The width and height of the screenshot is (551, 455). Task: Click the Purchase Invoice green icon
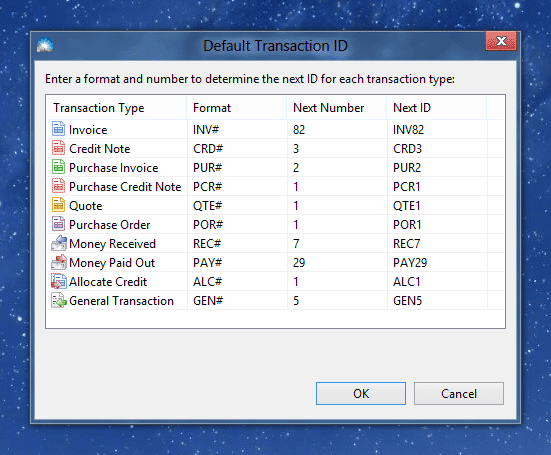[x=58, y=167]
